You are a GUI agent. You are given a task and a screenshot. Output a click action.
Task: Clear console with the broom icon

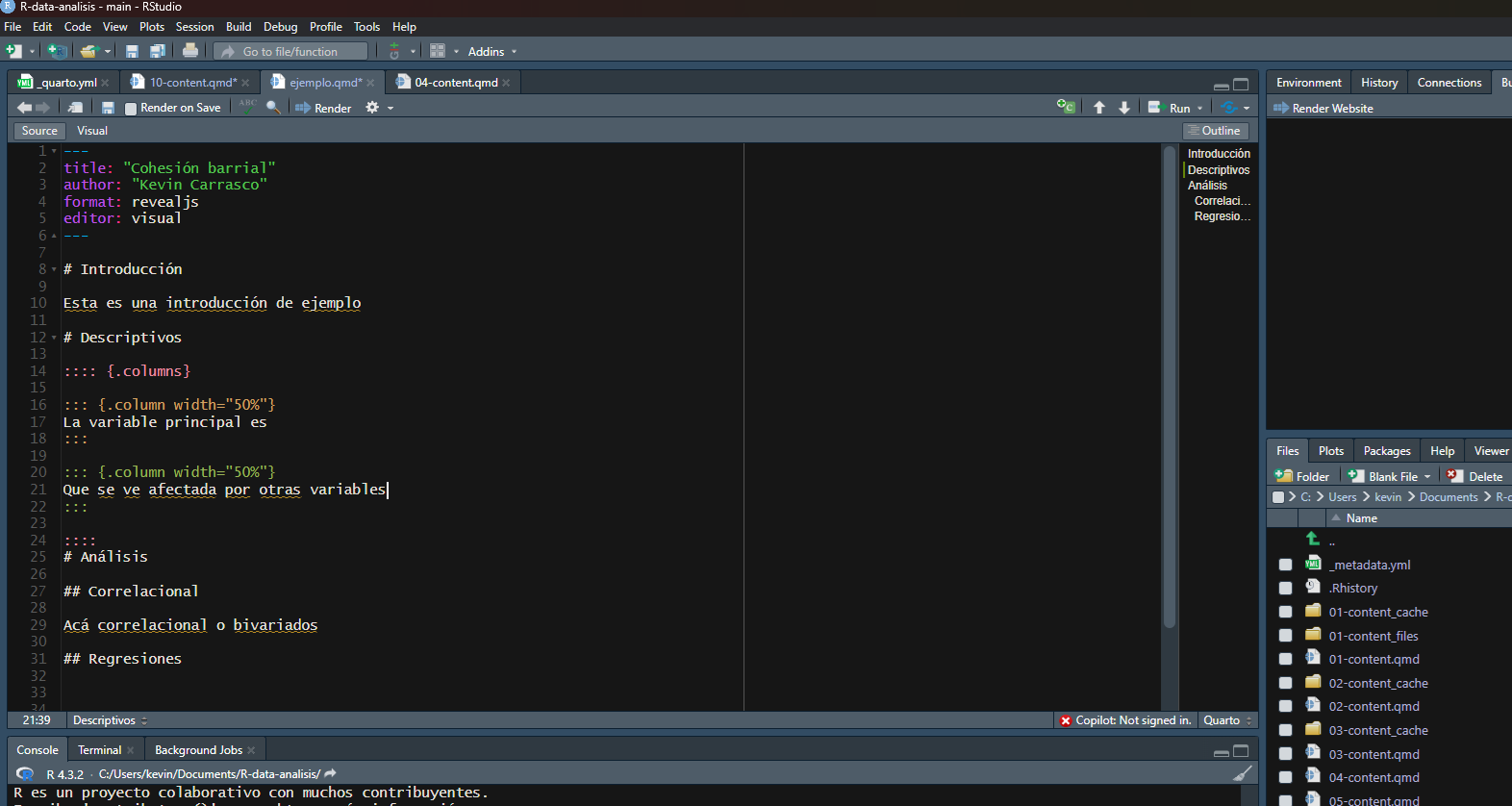point(1243,773)
